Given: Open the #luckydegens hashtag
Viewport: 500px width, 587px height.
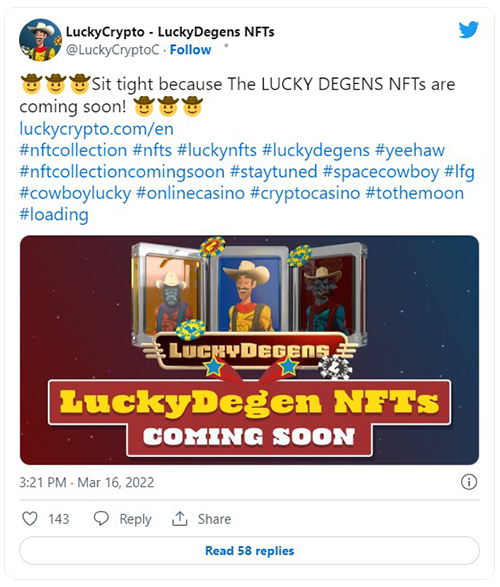Looking at the screenshot, I should pyautogui.click(x=316, y=150).
